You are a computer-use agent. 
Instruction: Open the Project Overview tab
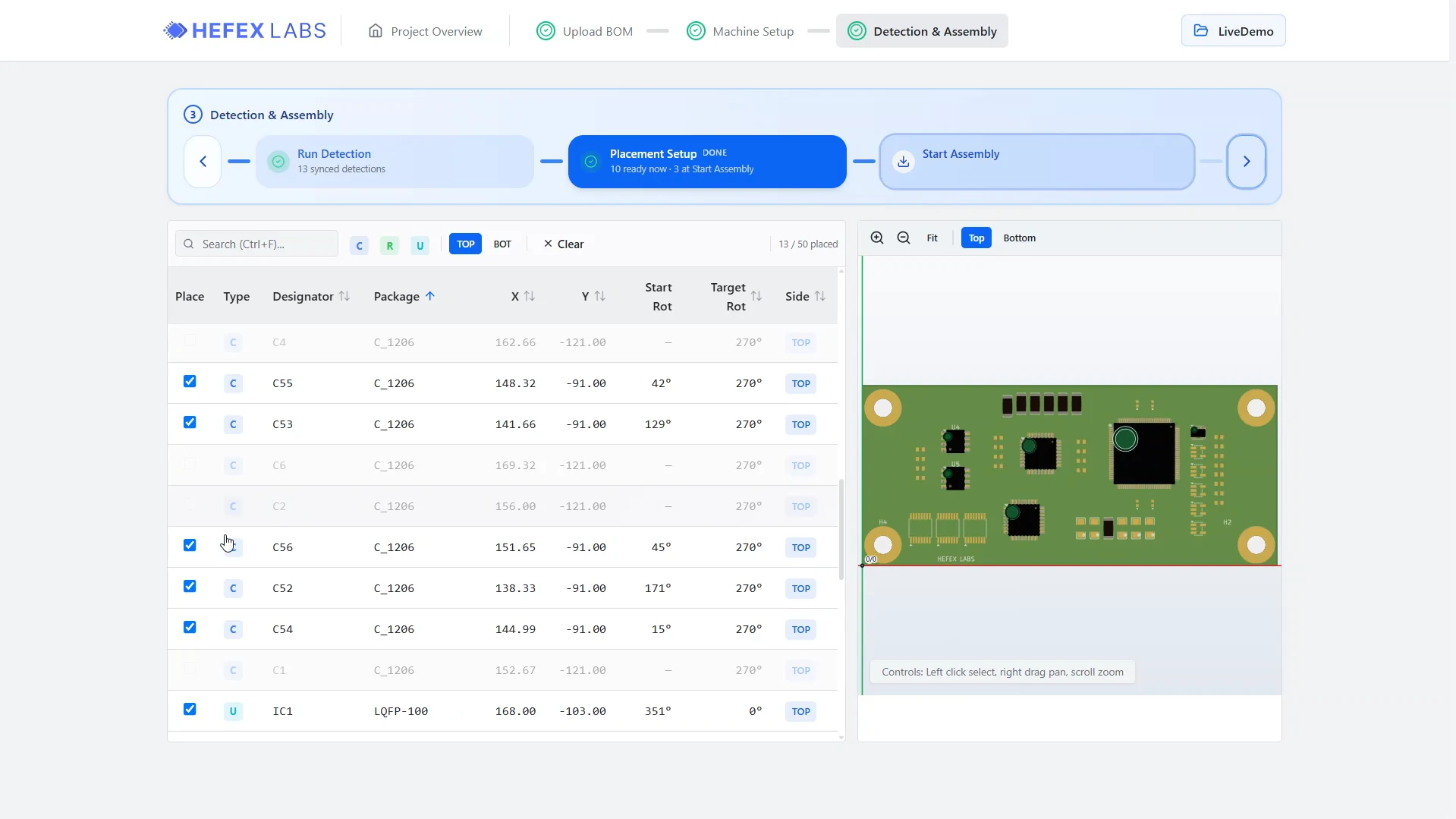click(x=425, y=31)
